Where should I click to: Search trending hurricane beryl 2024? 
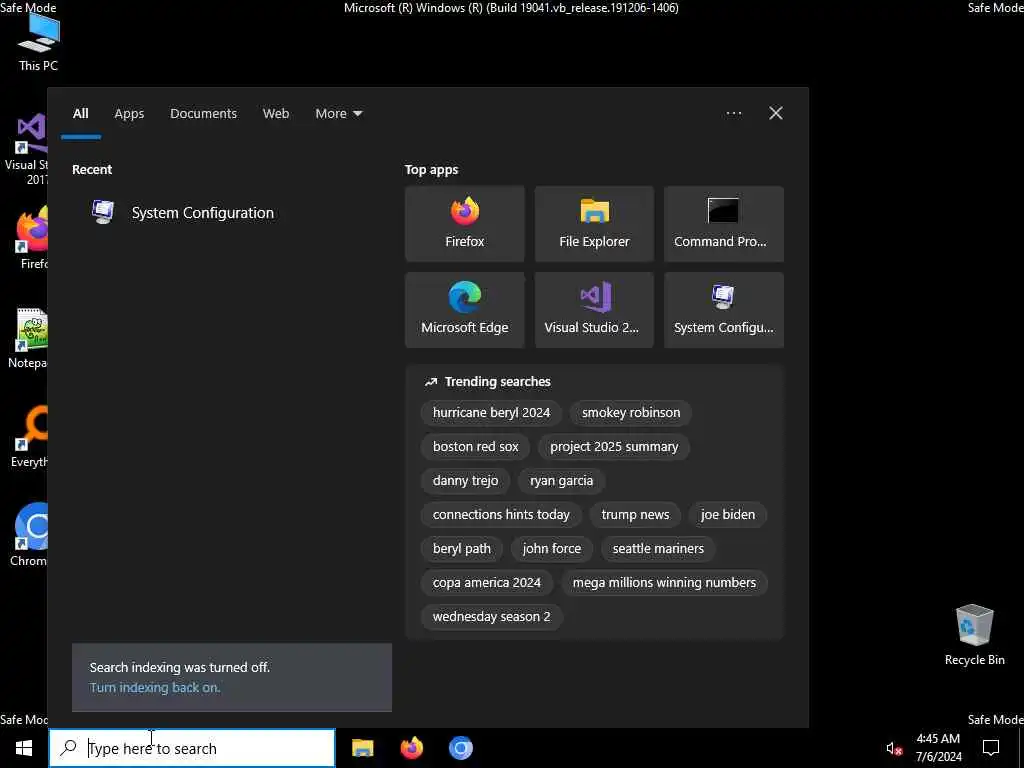(x=491, y=413)
